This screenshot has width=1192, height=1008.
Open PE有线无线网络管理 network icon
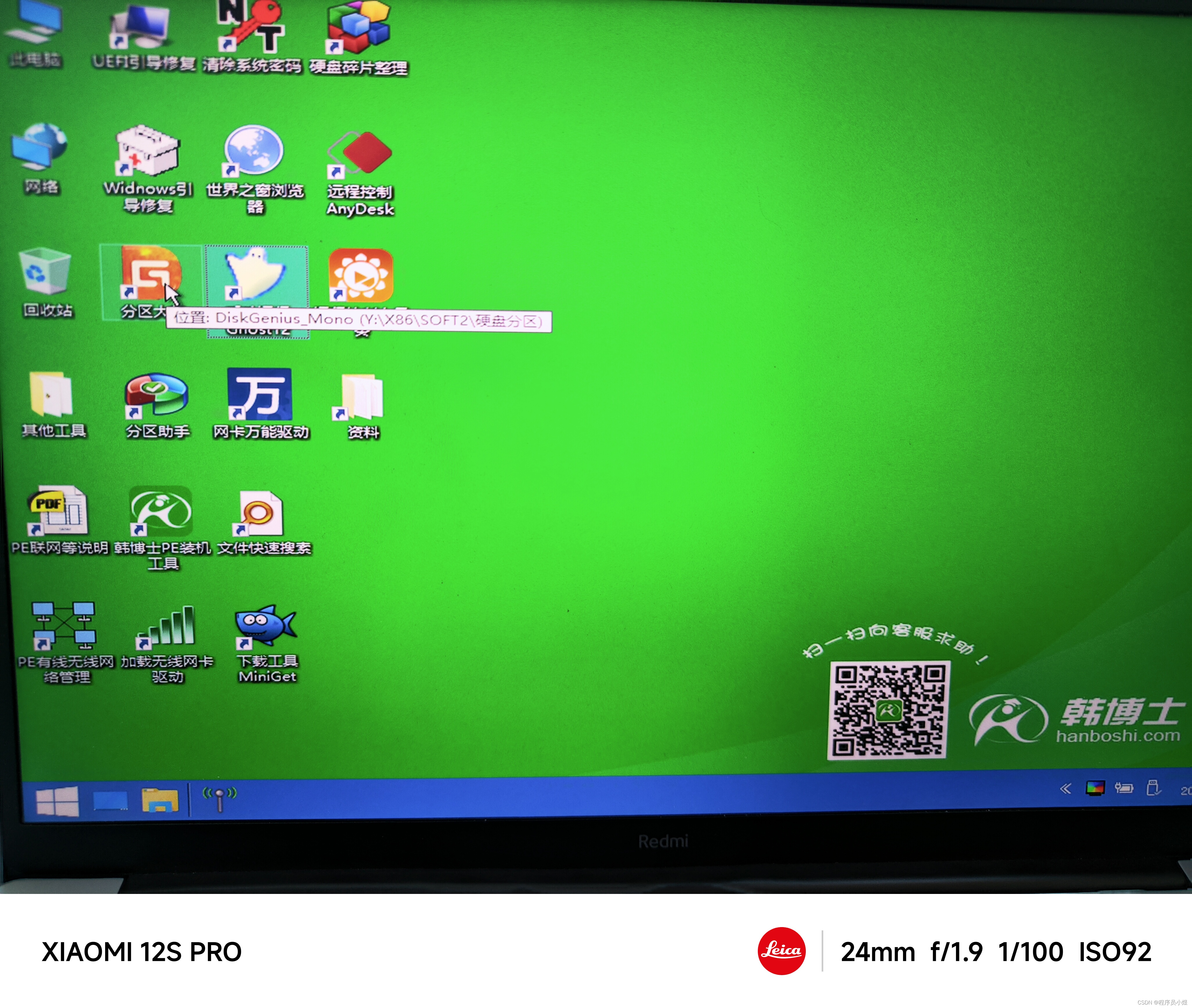pyautogui.click(x=65, y=626)
